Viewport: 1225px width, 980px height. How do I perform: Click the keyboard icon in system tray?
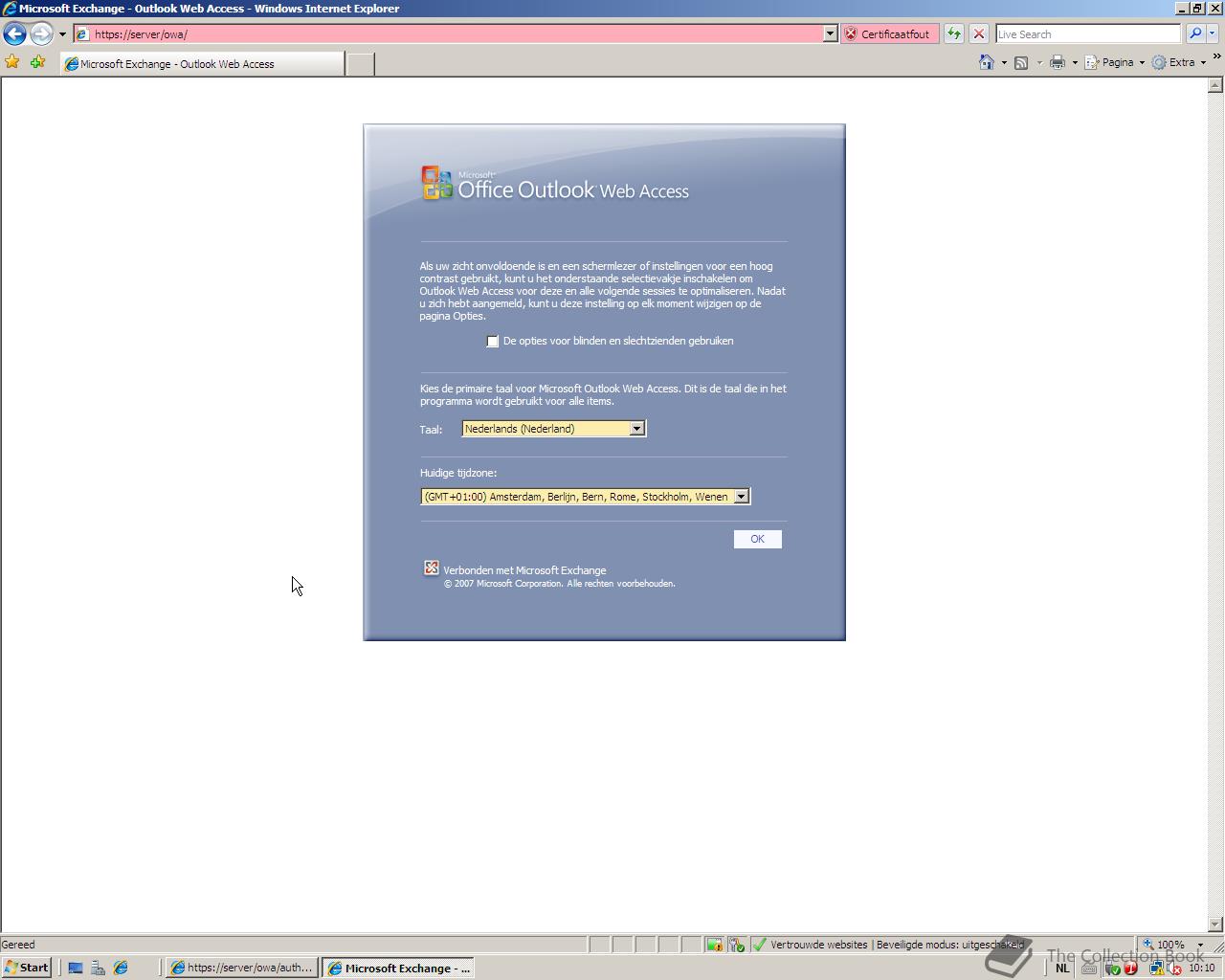(x=1089, y=969)
